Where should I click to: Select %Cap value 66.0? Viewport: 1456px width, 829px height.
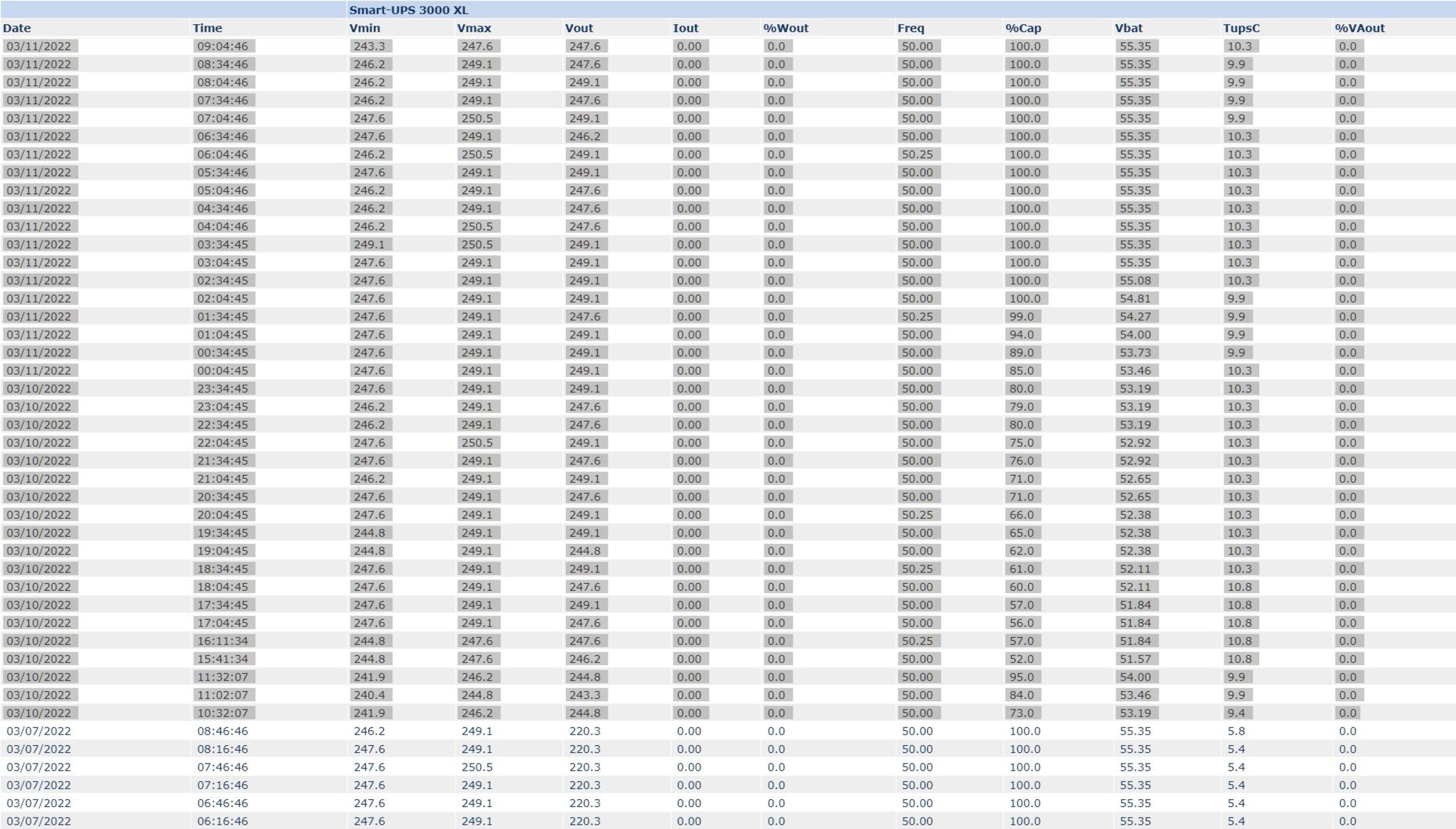tap(1022, 515)
